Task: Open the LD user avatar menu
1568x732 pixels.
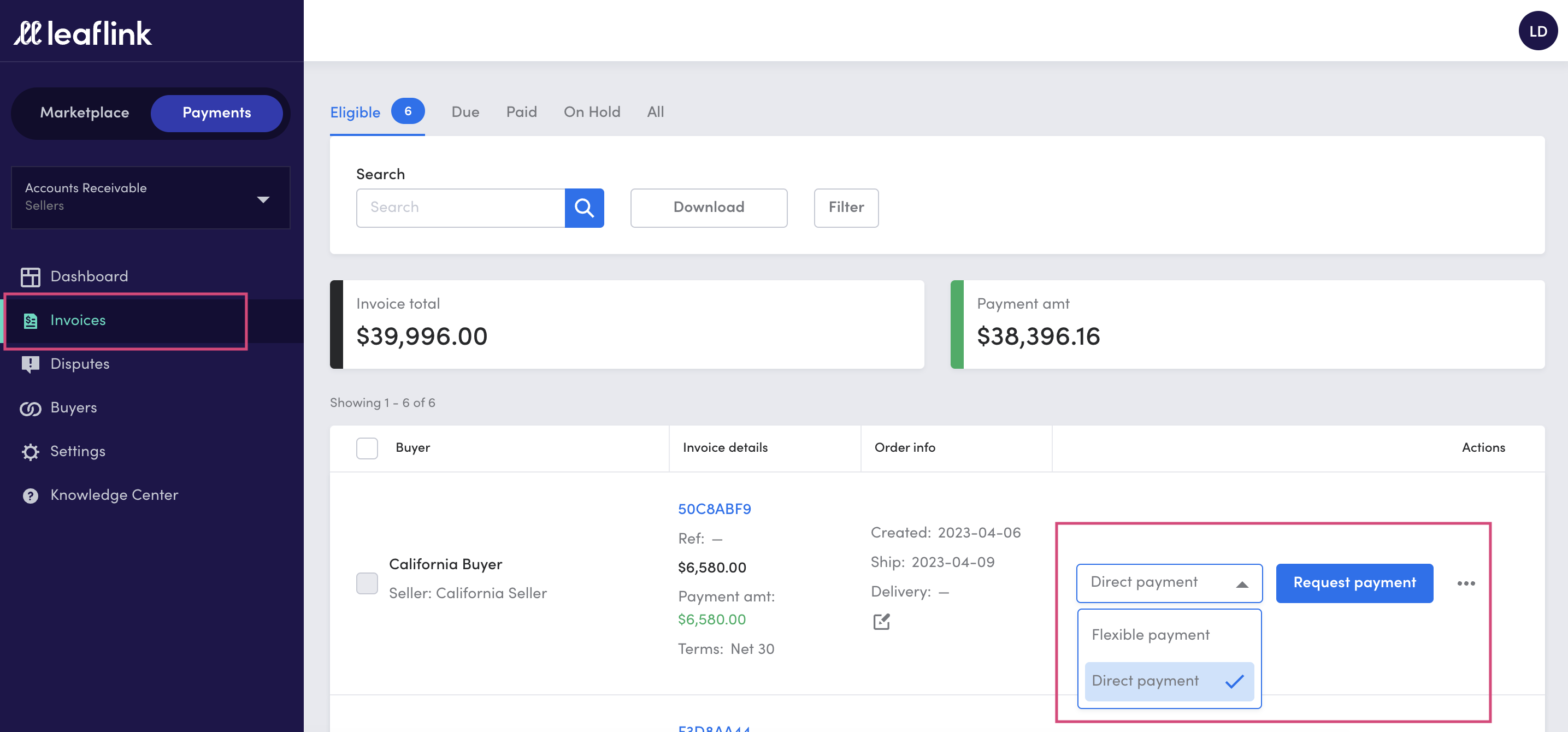Action: tap(1537, 31)
